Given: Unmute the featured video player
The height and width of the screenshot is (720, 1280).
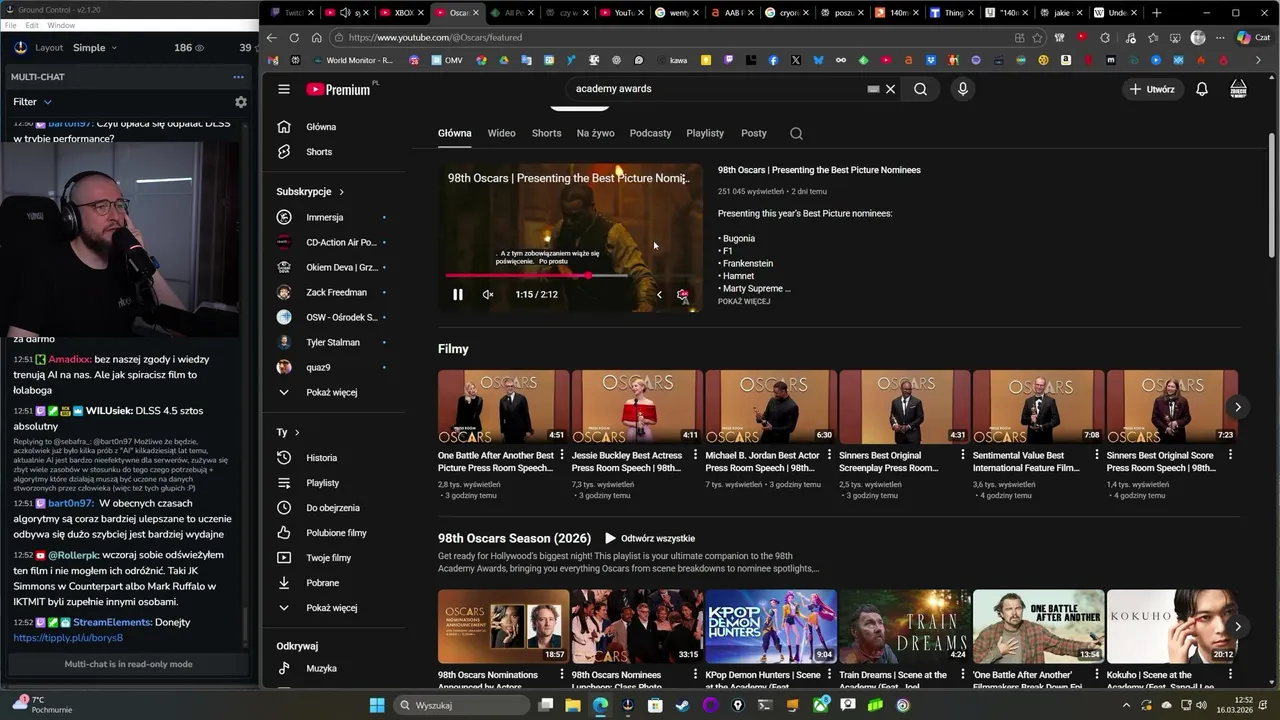Looking at the screenshot, I should pos(488,294).
